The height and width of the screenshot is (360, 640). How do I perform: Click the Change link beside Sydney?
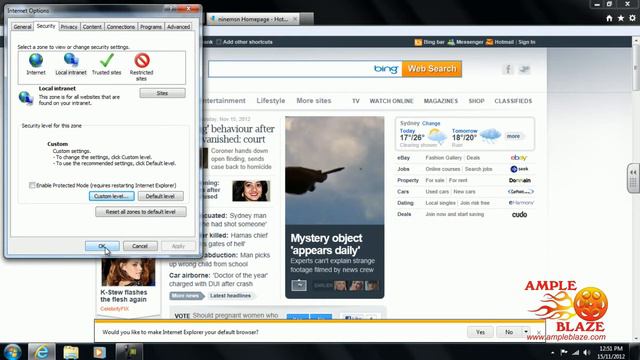431,123
